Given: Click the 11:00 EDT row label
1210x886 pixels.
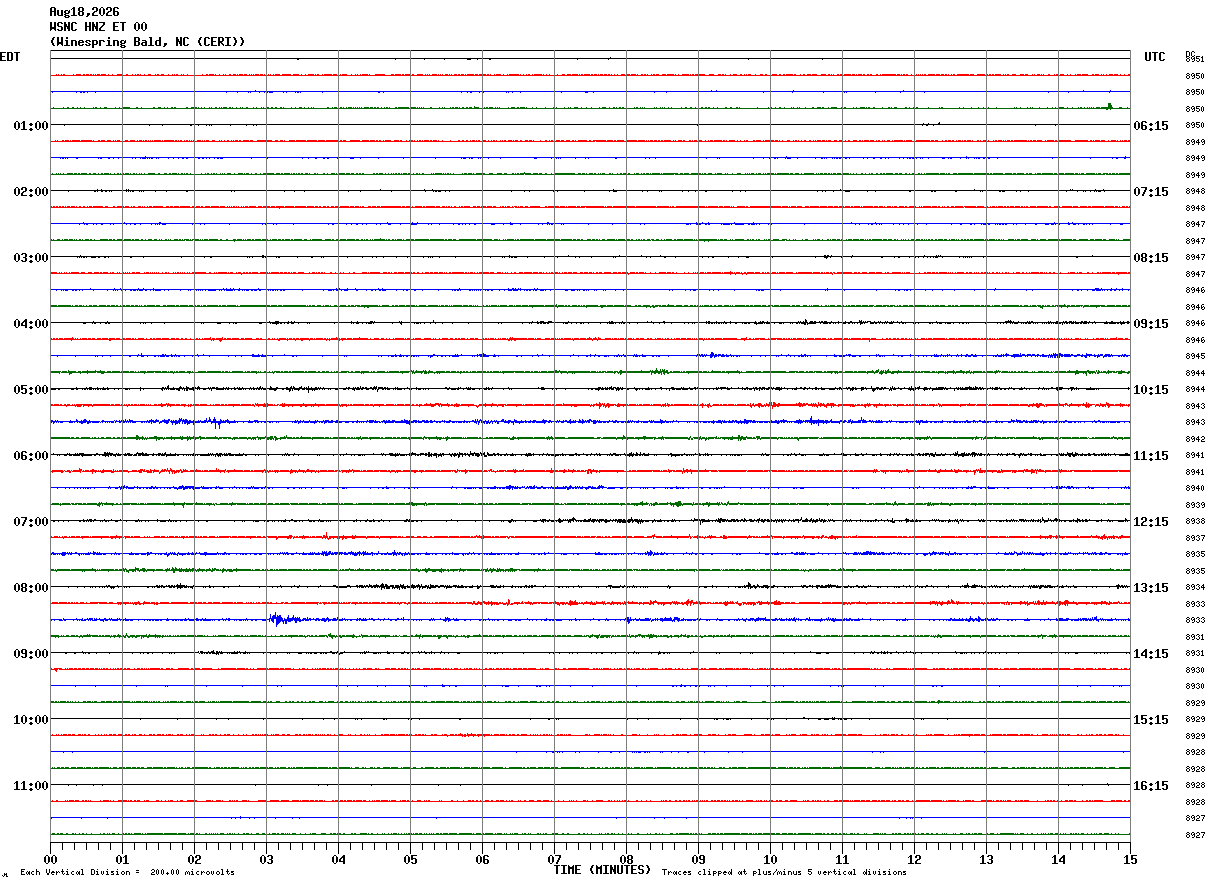Looking at the screenshot, I should [30, 786].
